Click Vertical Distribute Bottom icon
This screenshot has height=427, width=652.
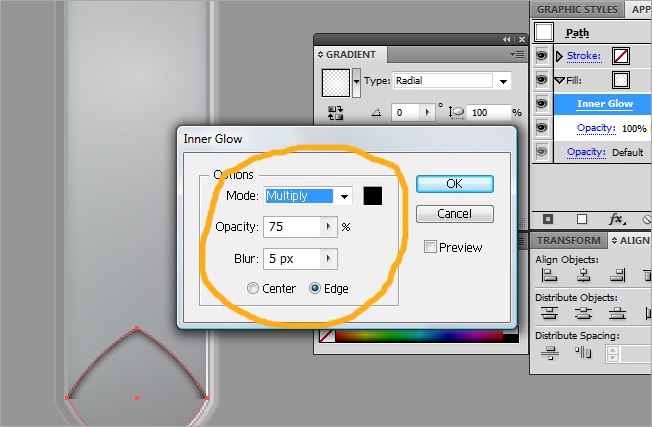617,313
